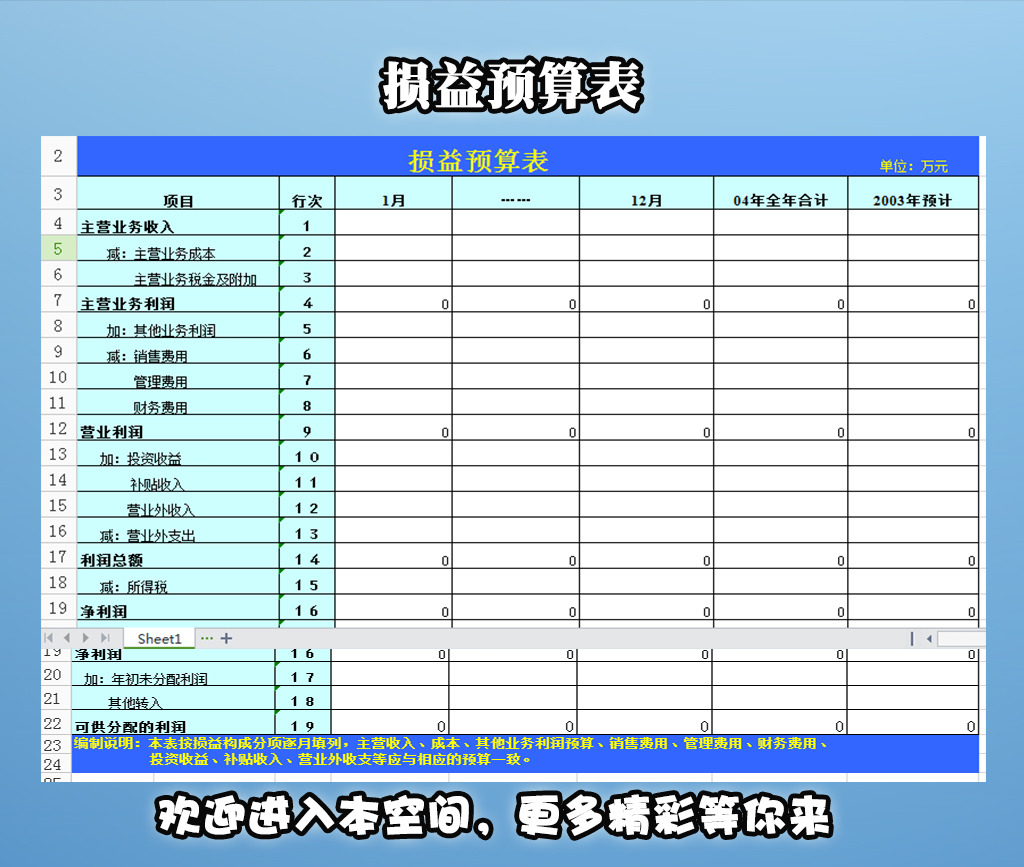Viewport: 1024px width, 867px height.
Task: Select row header 12
Action: coord(57,430)
